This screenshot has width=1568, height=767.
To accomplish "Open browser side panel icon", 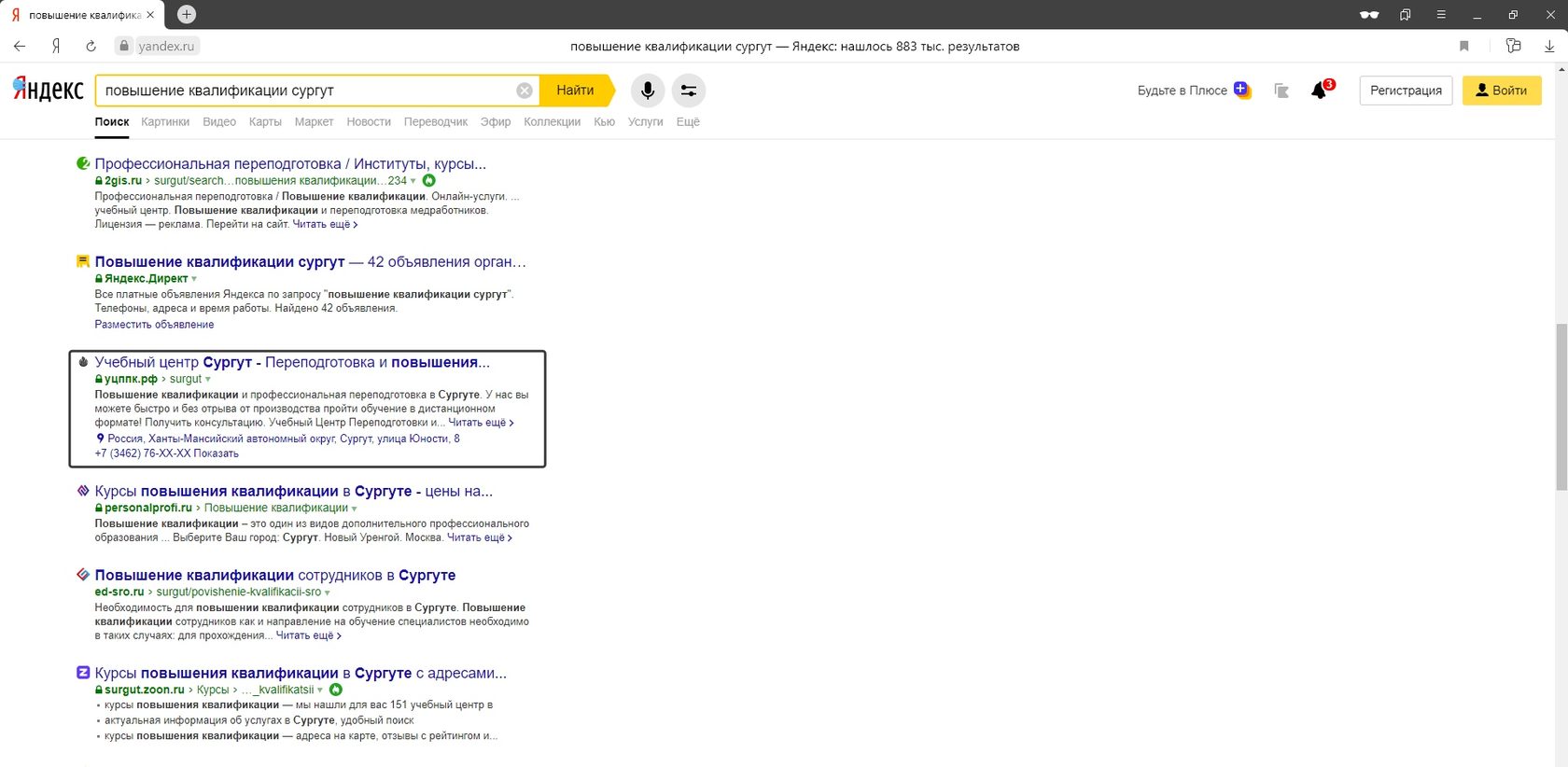I will click(x=1514, y=46).
